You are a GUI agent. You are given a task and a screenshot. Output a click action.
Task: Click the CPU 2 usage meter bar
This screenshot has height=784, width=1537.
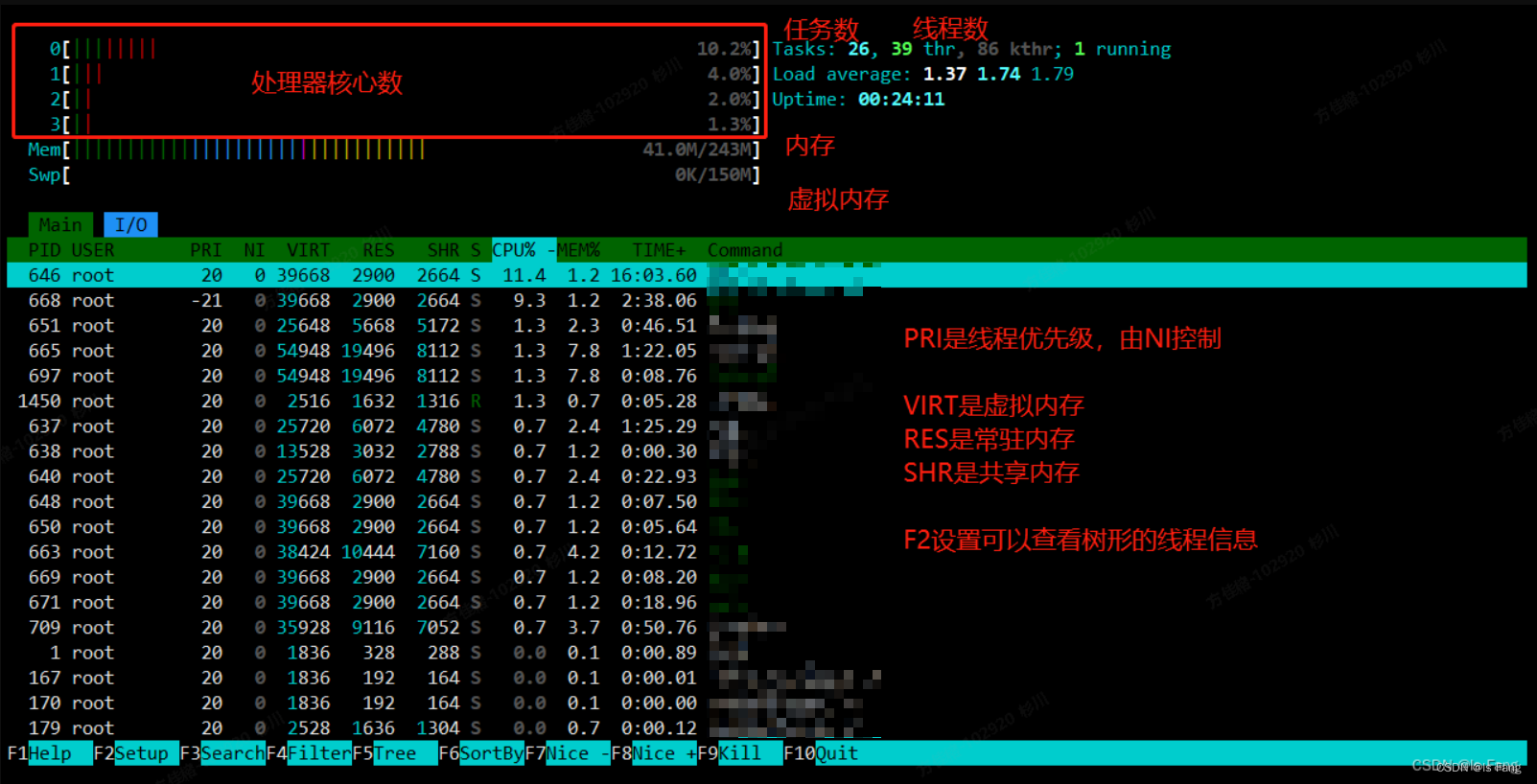[405, 99]
